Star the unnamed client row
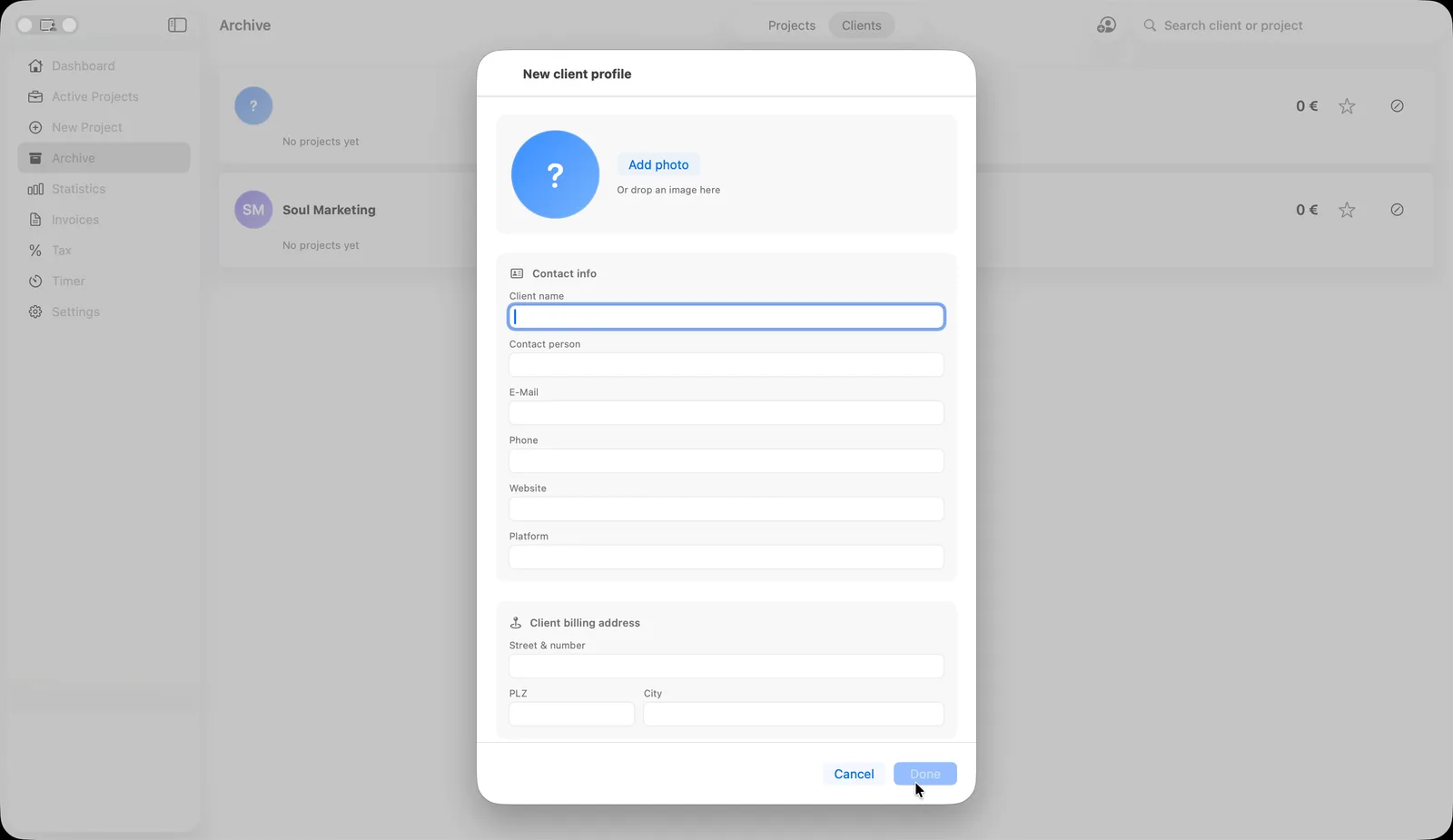The image size is (1453, 840). pyautogui.click(x=1347, y=106)
